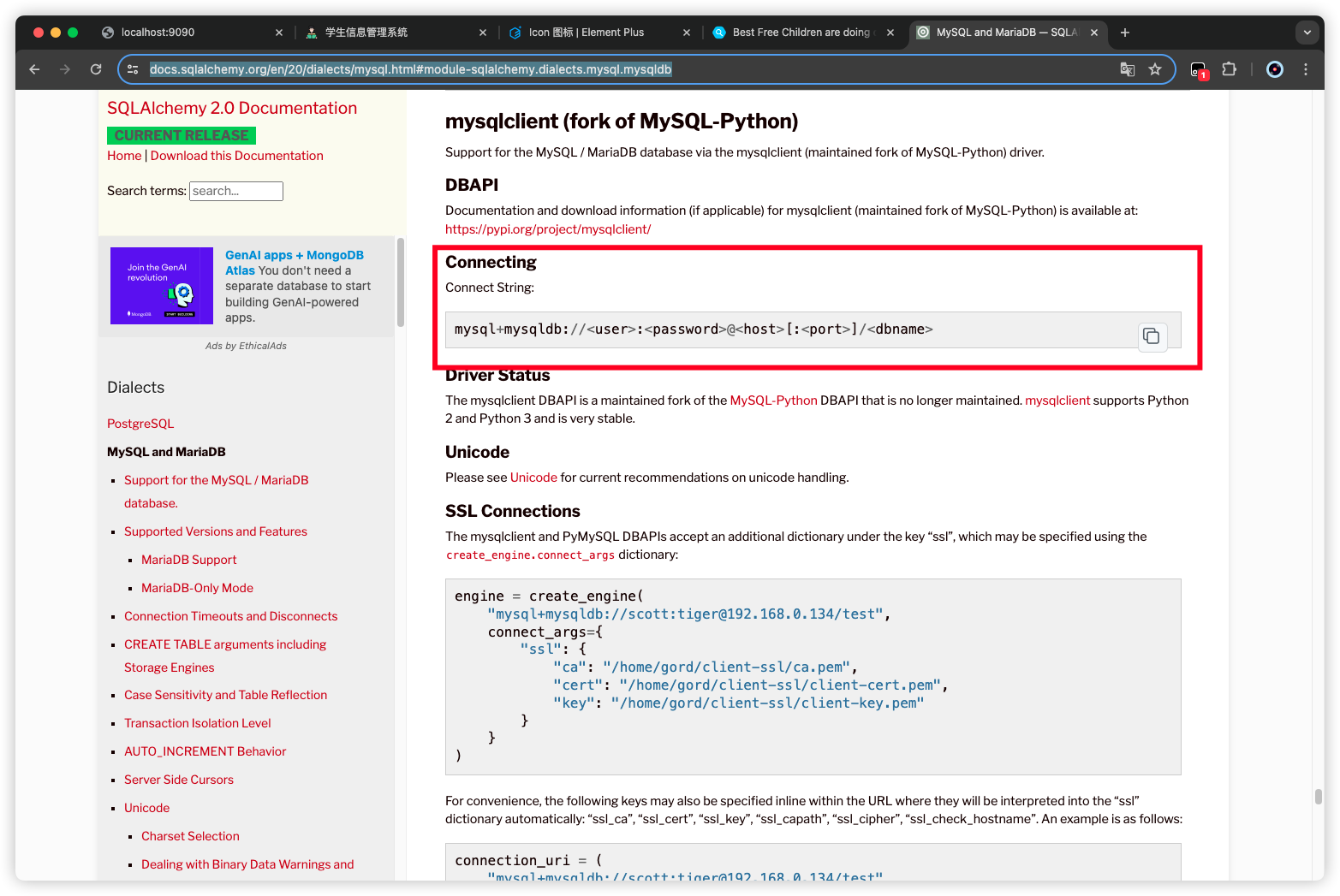Open the Chrome profile avatar
1340x896 pixels.
pyautogui.click(x=1275, y=69)
